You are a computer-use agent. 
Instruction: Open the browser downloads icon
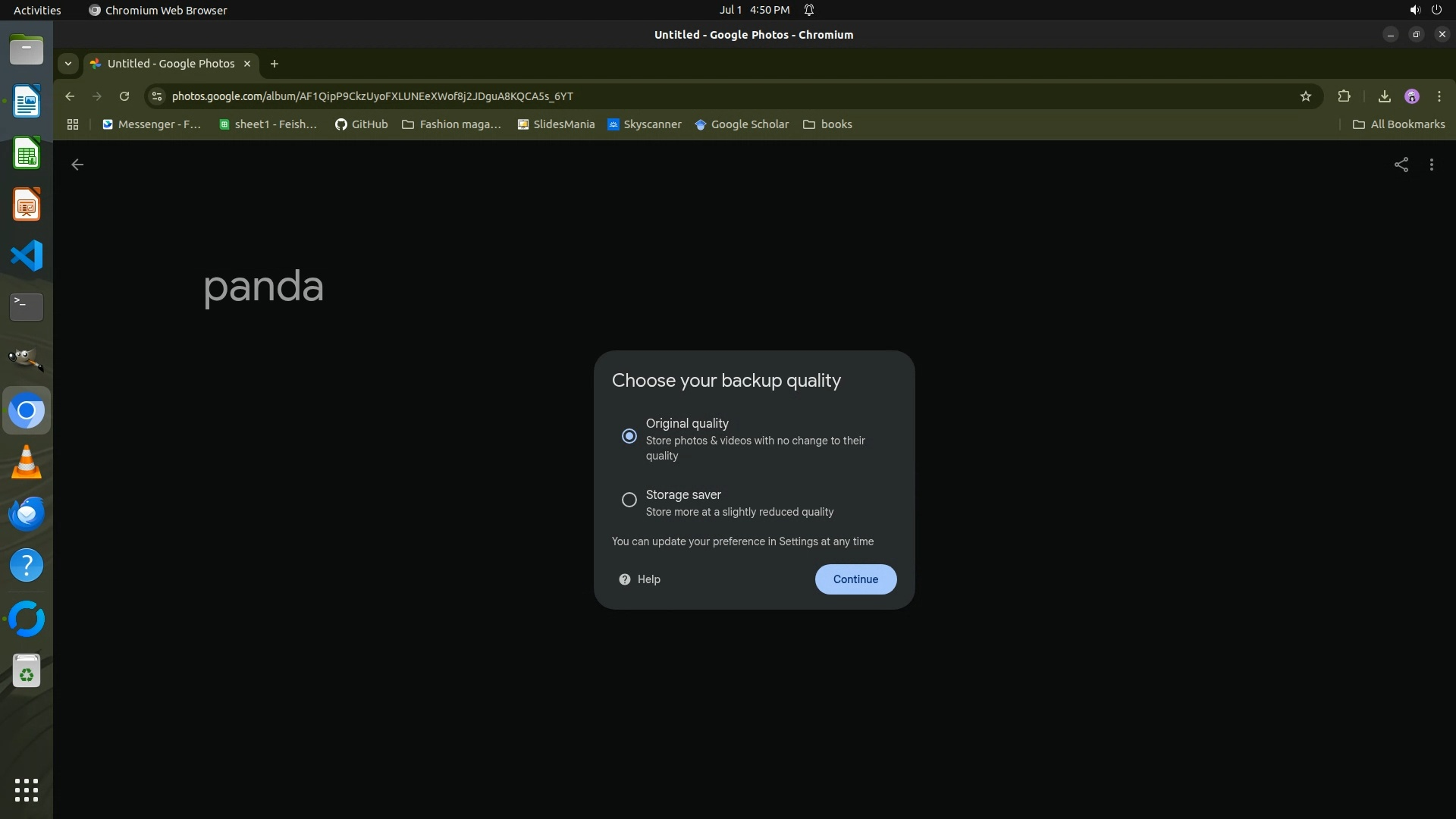tap(1384, 96)
